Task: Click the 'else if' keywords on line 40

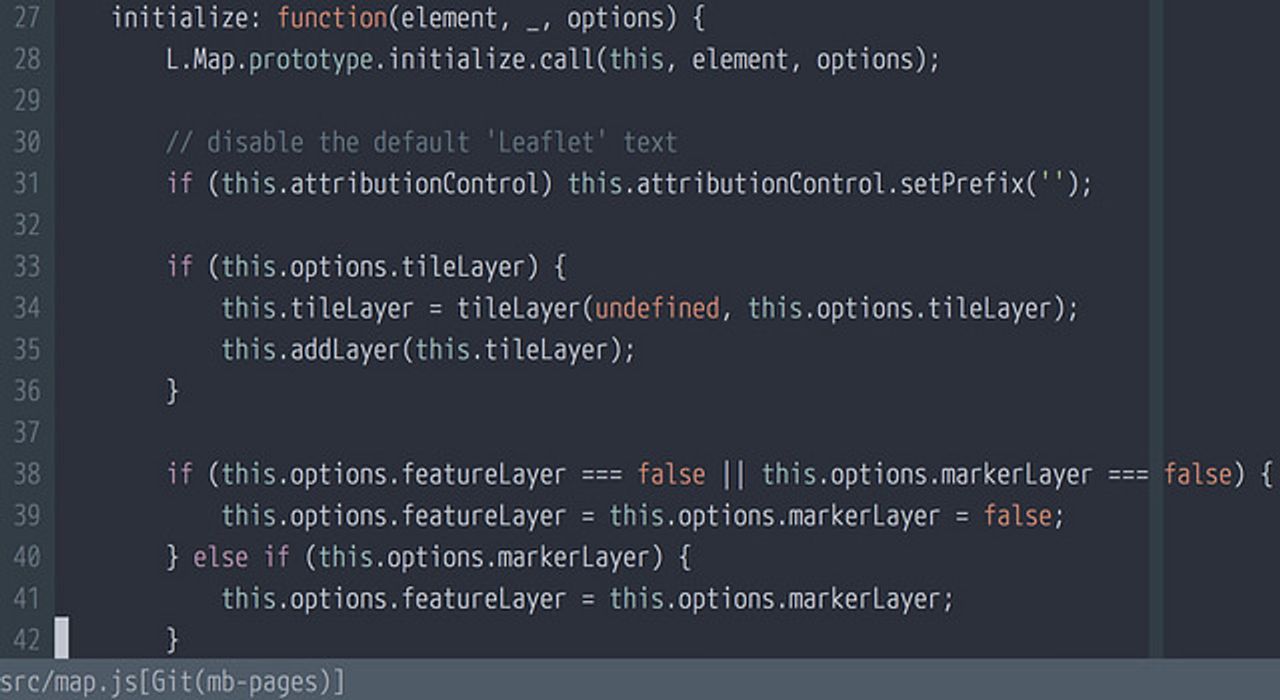Action: pos(241,557)
